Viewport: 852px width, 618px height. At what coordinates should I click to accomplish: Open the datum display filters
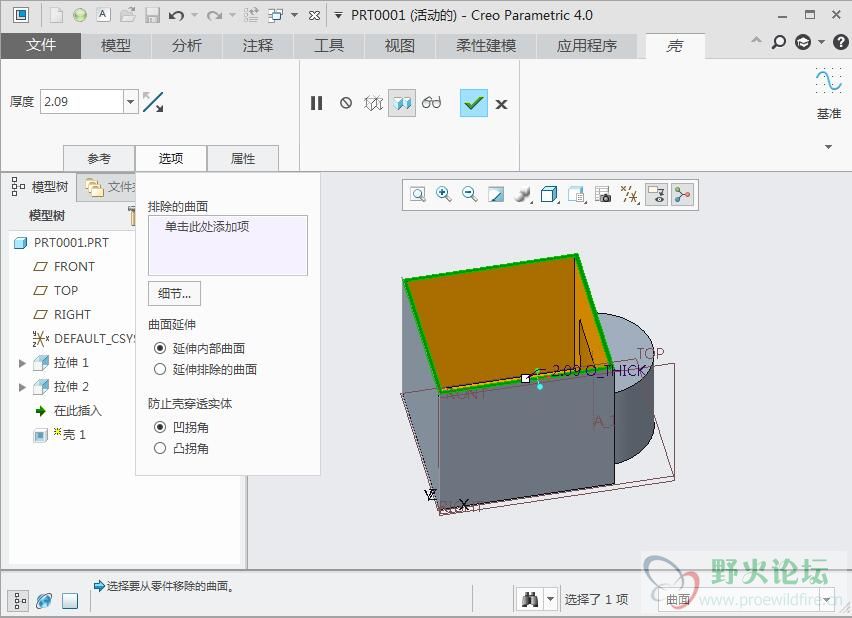[630, 195]
